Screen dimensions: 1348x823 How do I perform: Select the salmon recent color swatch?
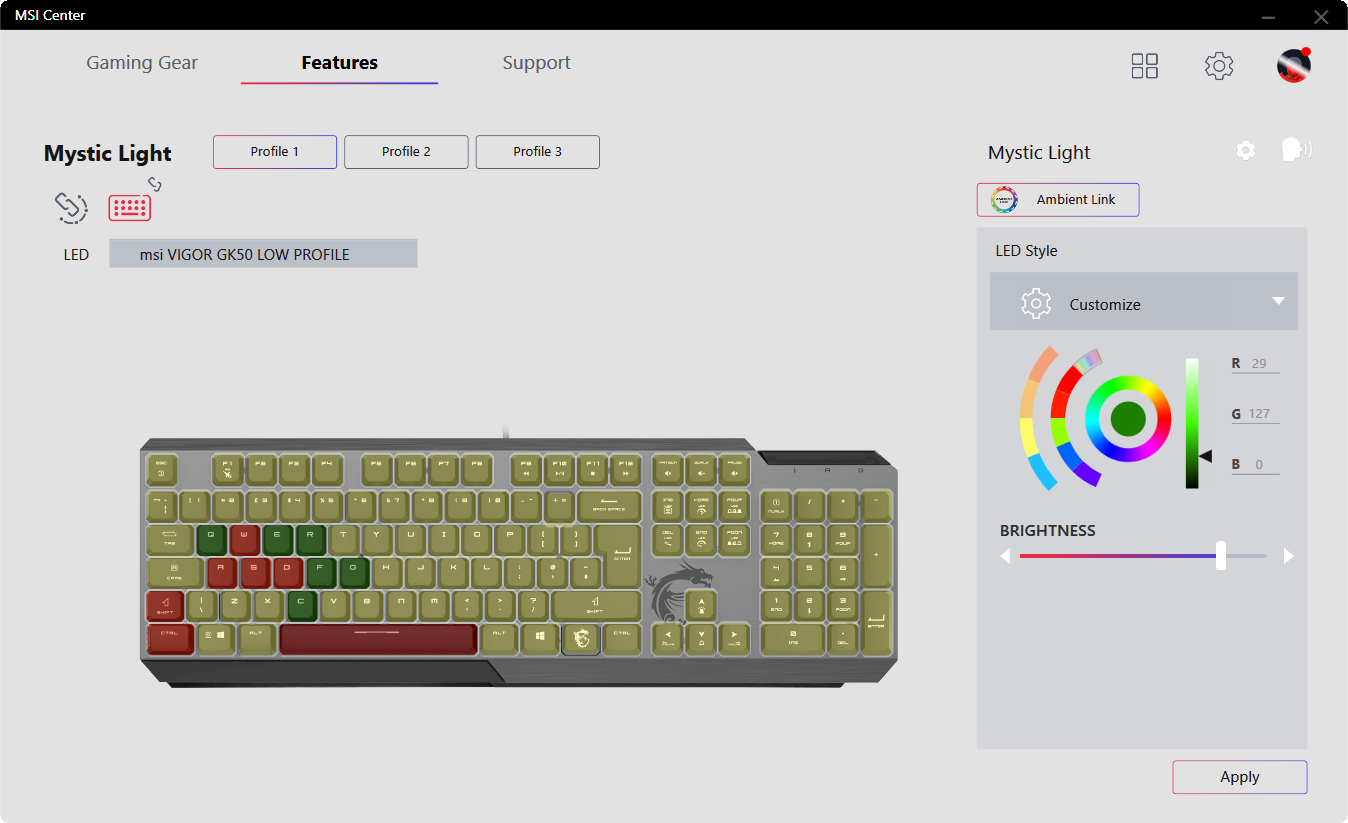pyautogui.click(x=1044, y=363)
